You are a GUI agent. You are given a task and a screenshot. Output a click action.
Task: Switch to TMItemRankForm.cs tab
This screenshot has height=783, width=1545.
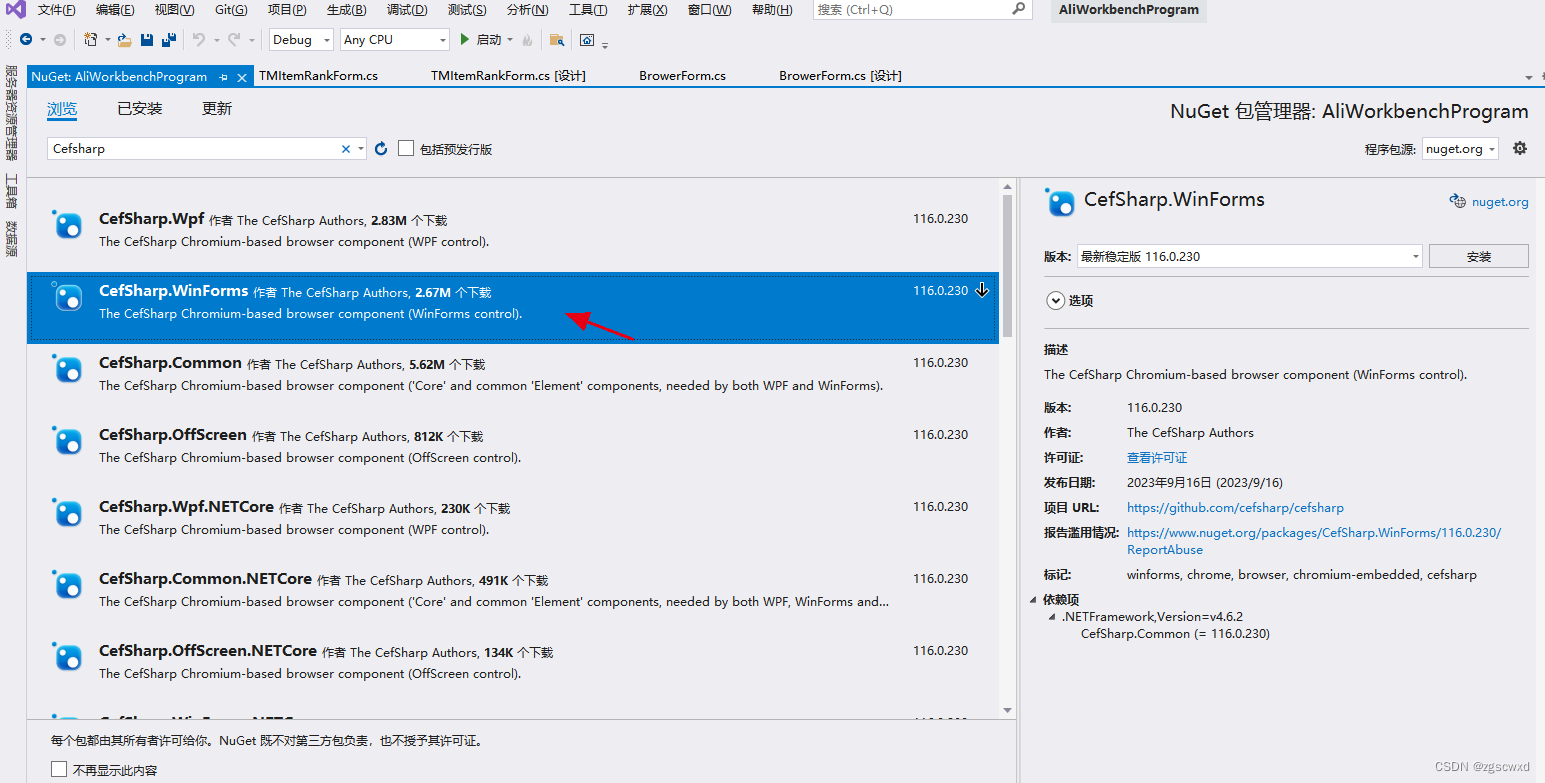tap(318, 76)
